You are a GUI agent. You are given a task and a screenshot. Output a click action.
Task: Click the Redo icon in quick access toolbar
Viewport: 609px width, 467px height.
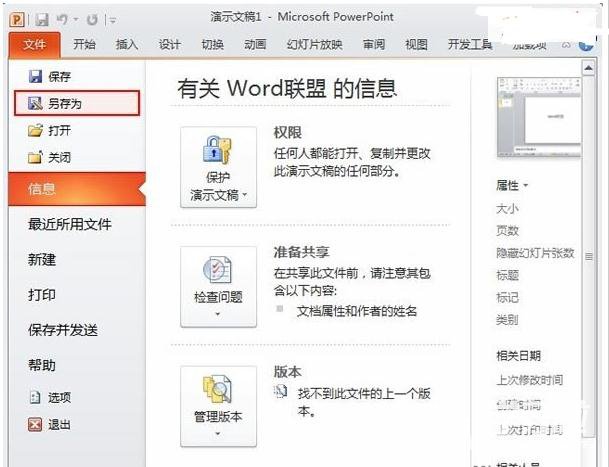click(92, 19)
